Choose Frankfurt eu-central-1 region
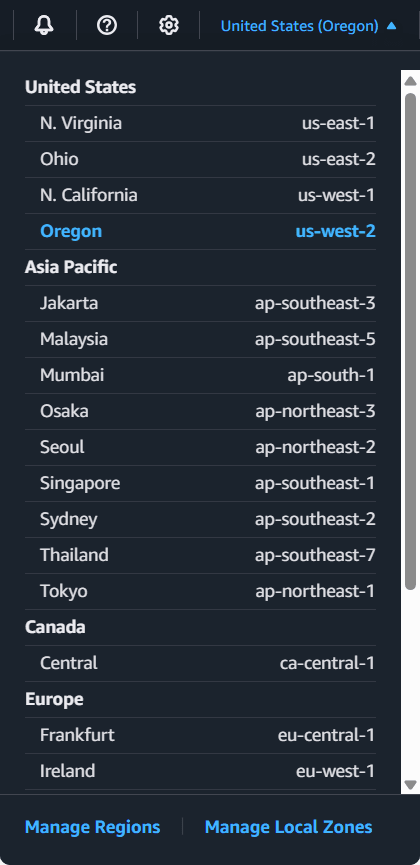Screen dimensions: 420x865 point(200,735)
